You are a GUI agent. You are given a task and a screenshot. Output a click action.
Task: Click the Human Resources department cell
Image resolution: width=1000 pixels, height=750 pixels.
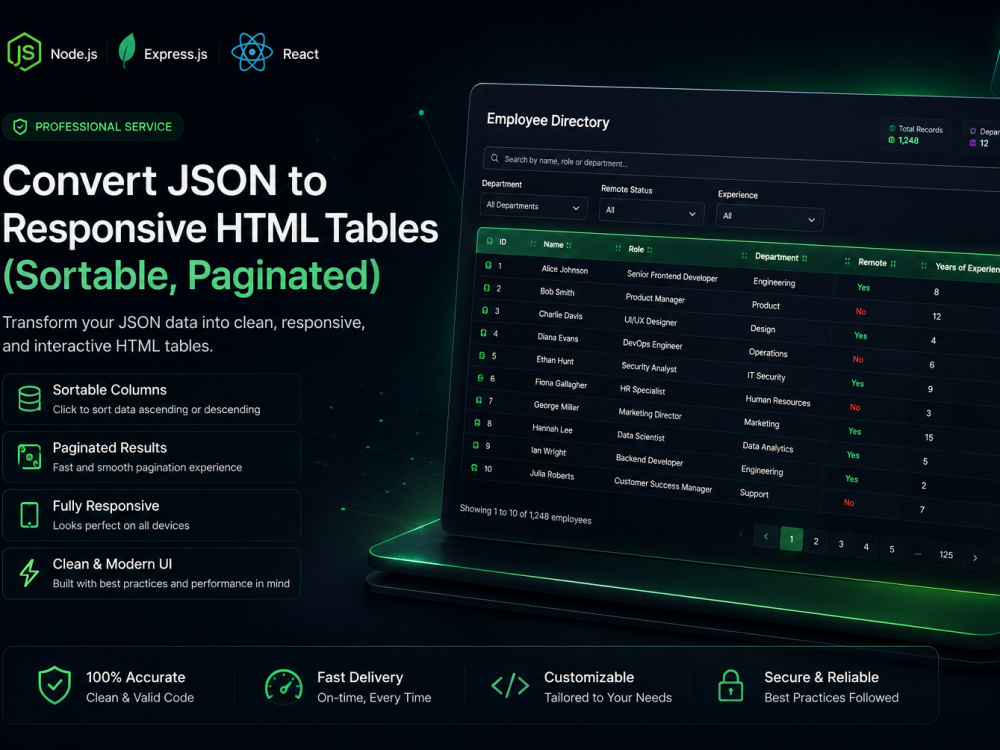tap(777, 401)
